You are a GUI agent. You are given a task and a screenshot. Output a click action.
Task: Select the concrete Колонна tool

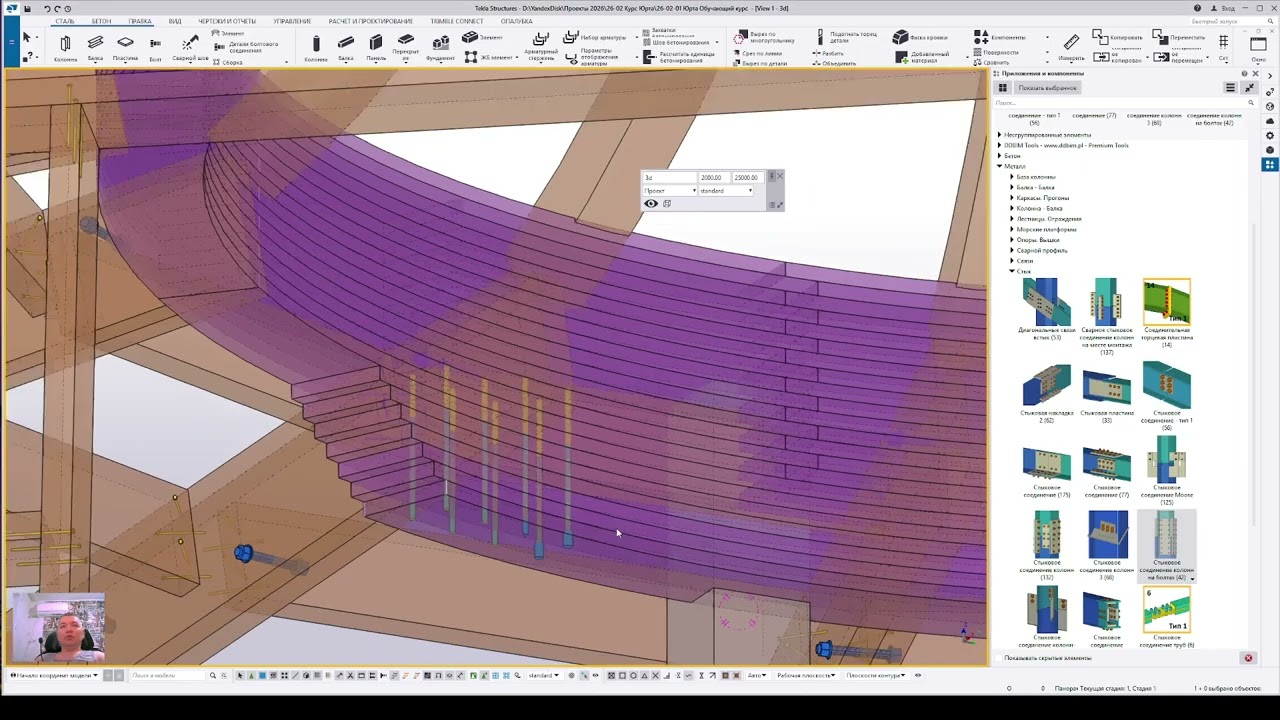[316, 47]
